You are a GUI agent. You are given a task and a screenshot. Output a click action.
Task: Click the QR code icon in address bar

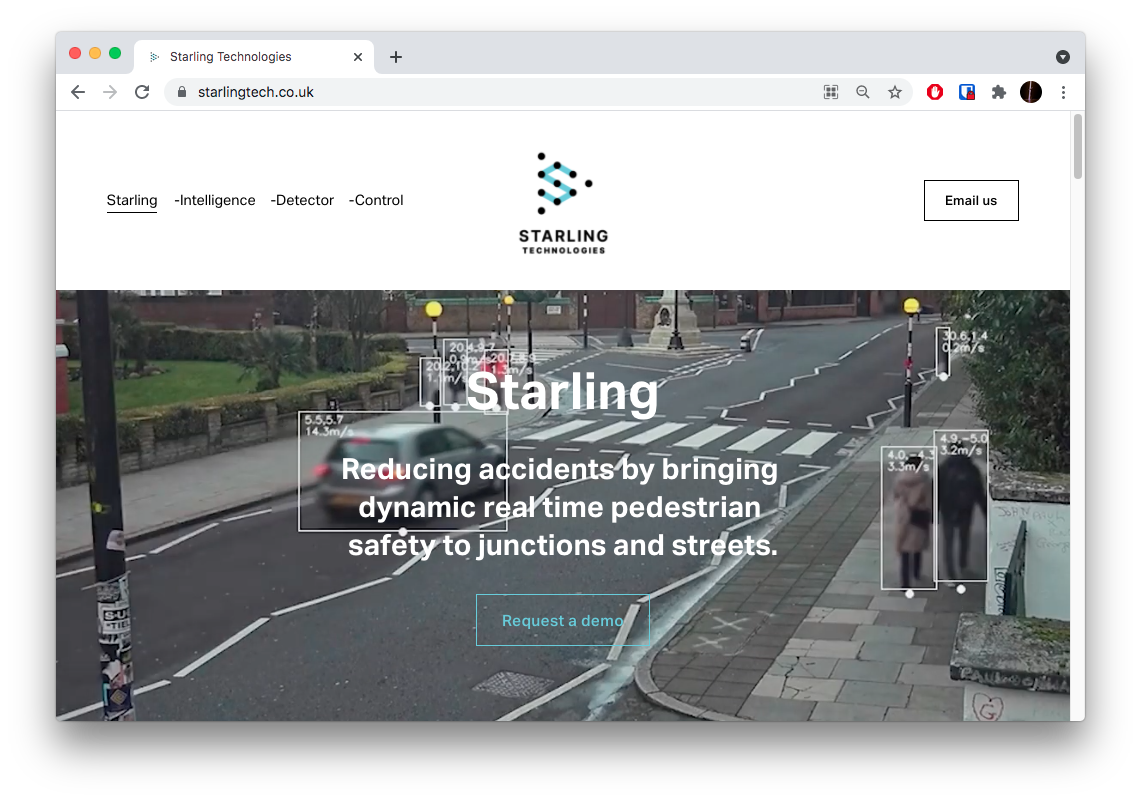[831, 92]
